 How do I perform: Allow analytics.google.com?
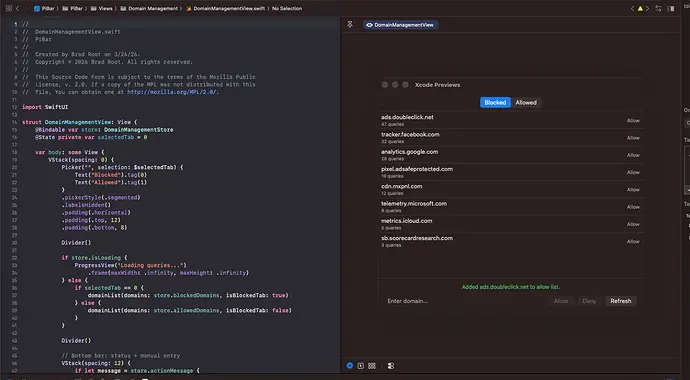(x=633, y=155)
